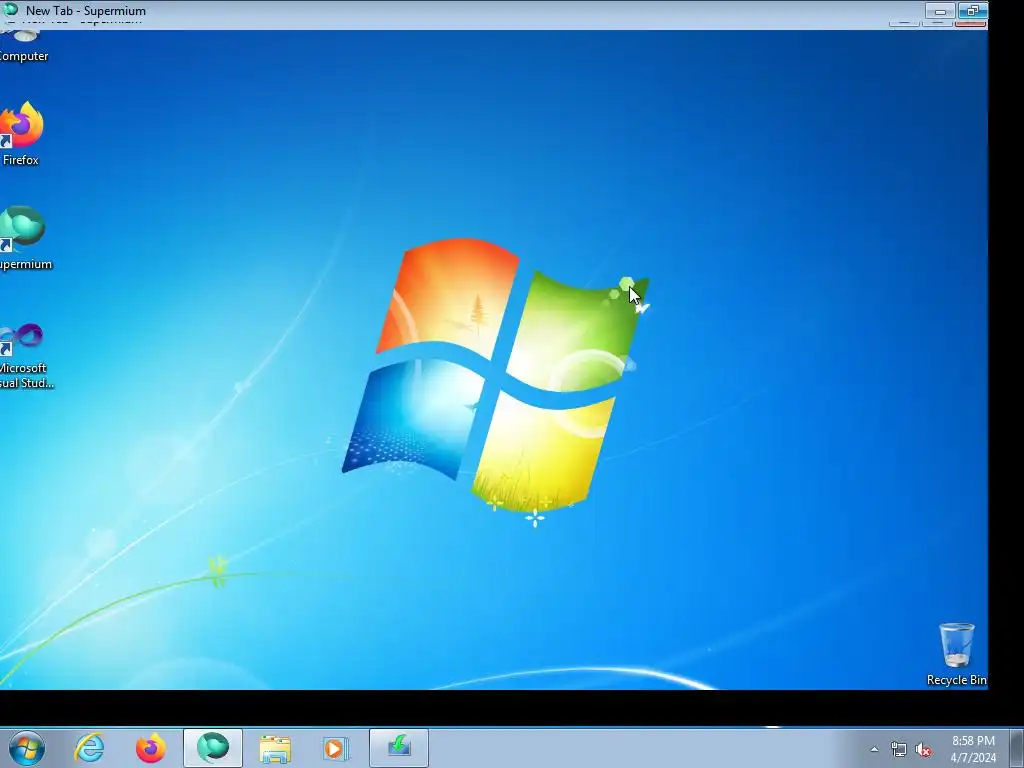Click the muted volume tray icon
1024x768 pixels.
tap(923, 750)
